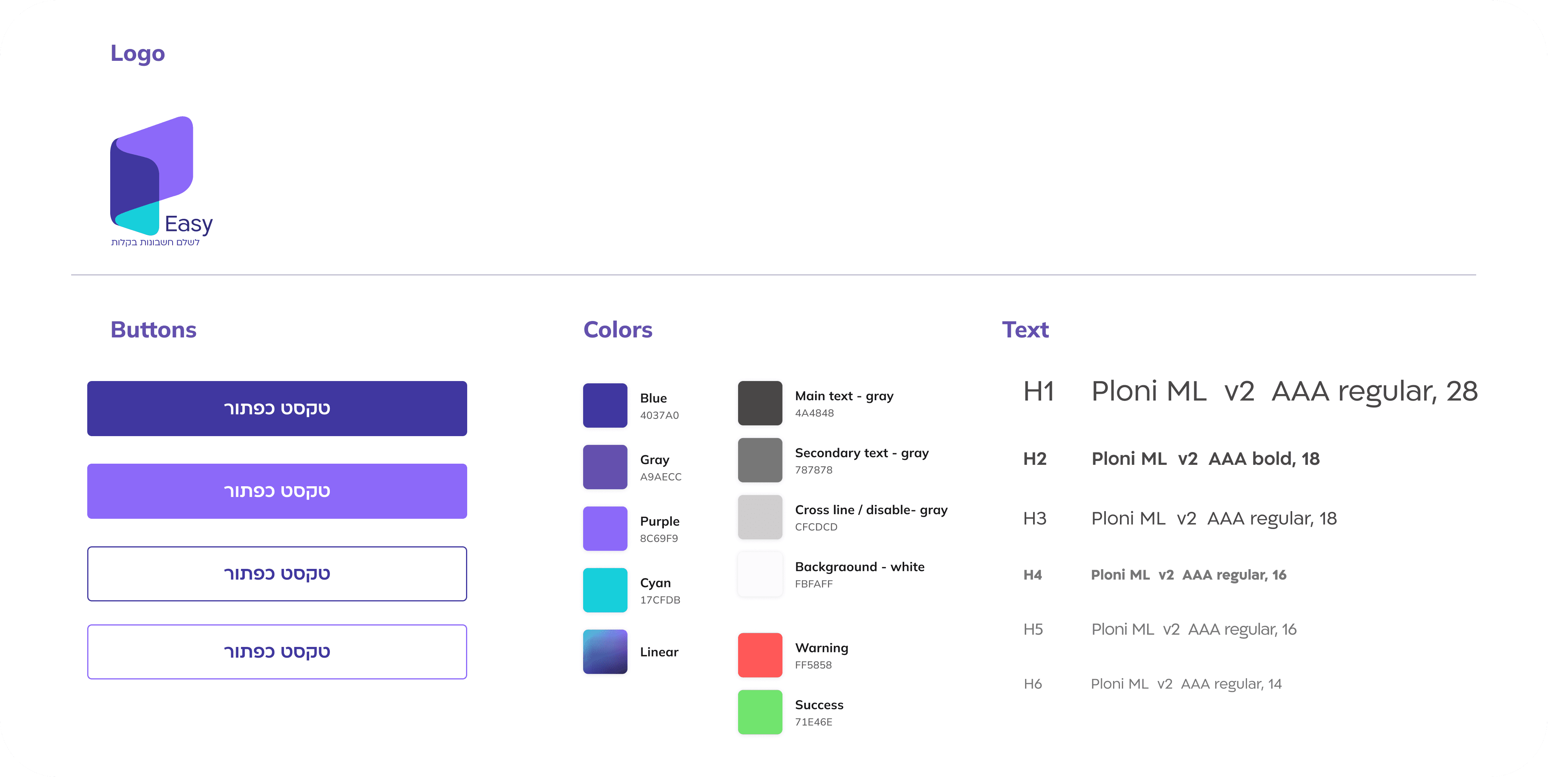The image size is (1568, 777).
Task: Click the hex value 8C69F9
Action: 658,538
